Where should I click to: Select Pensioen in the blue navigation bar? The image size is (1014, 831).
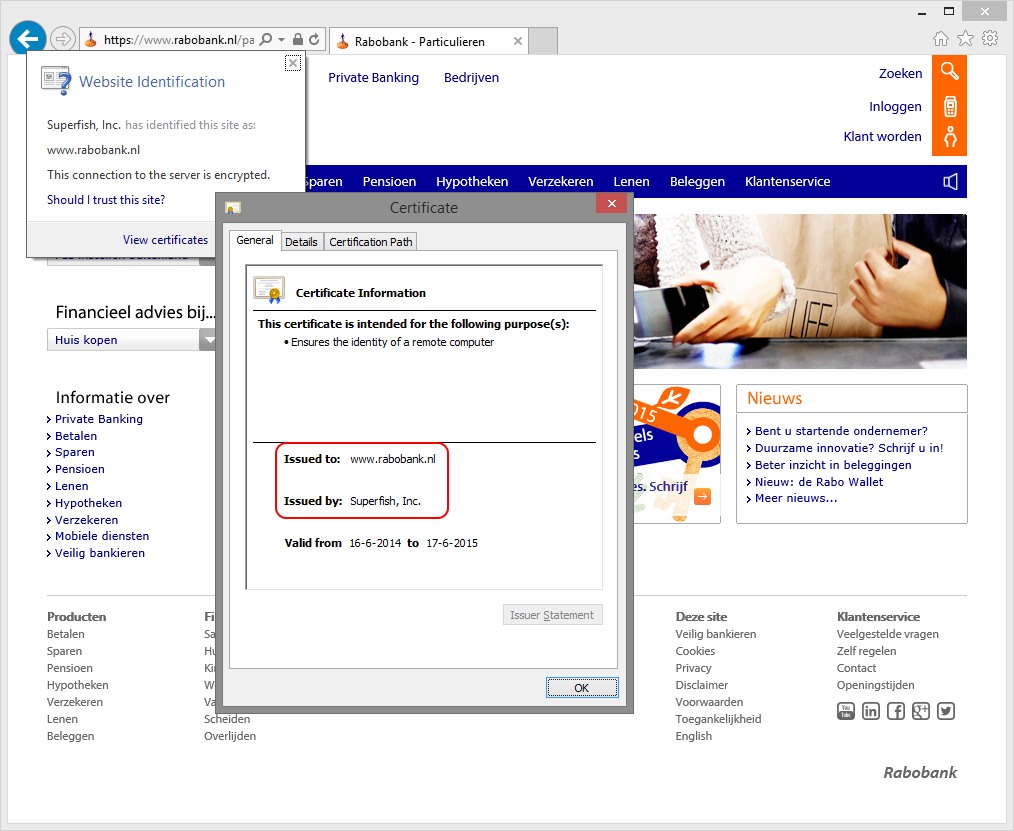[x=389, y=182]
